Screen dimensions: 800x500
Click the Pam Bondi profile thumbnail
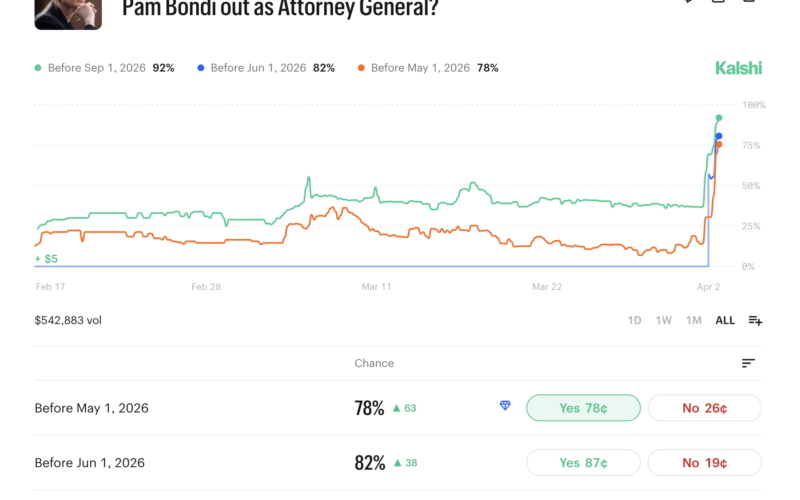(67, 12)
